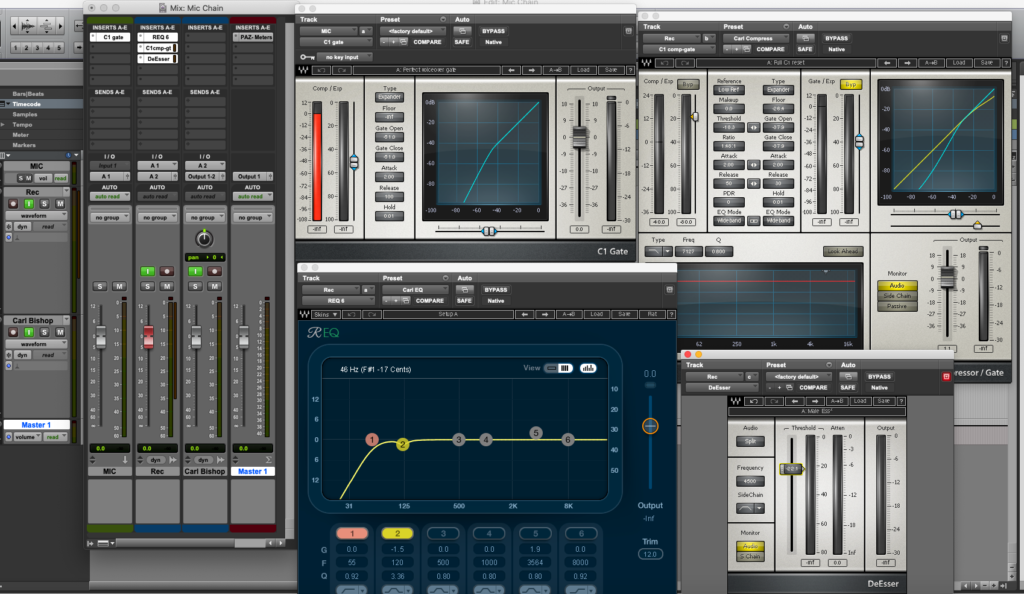Toggle Byp on Comp/Exp section of C1 comp-gate
Image resolution: width=1024 pixels, height=594 pixels.
pyautogui.click(x=687, y=85)
